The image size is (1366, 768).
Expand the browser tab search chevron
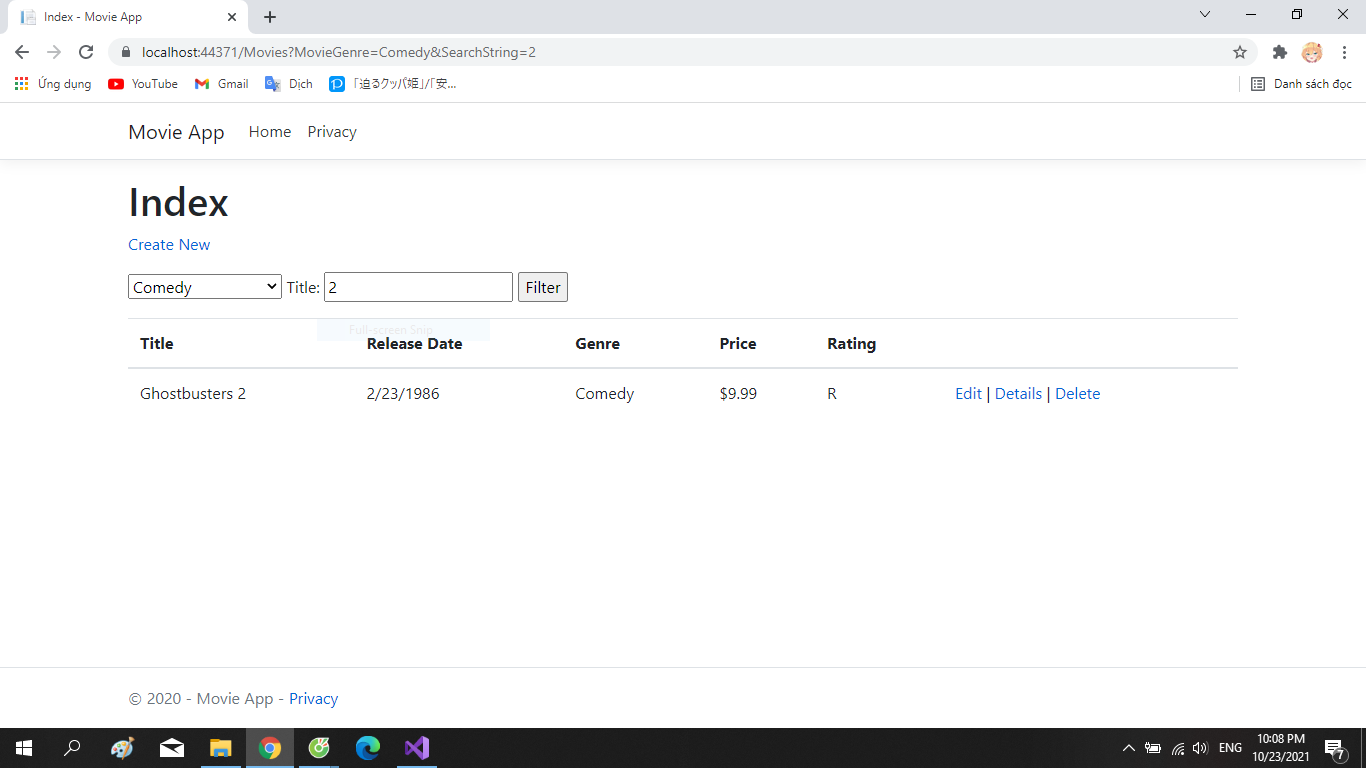tap(1204, 16)
